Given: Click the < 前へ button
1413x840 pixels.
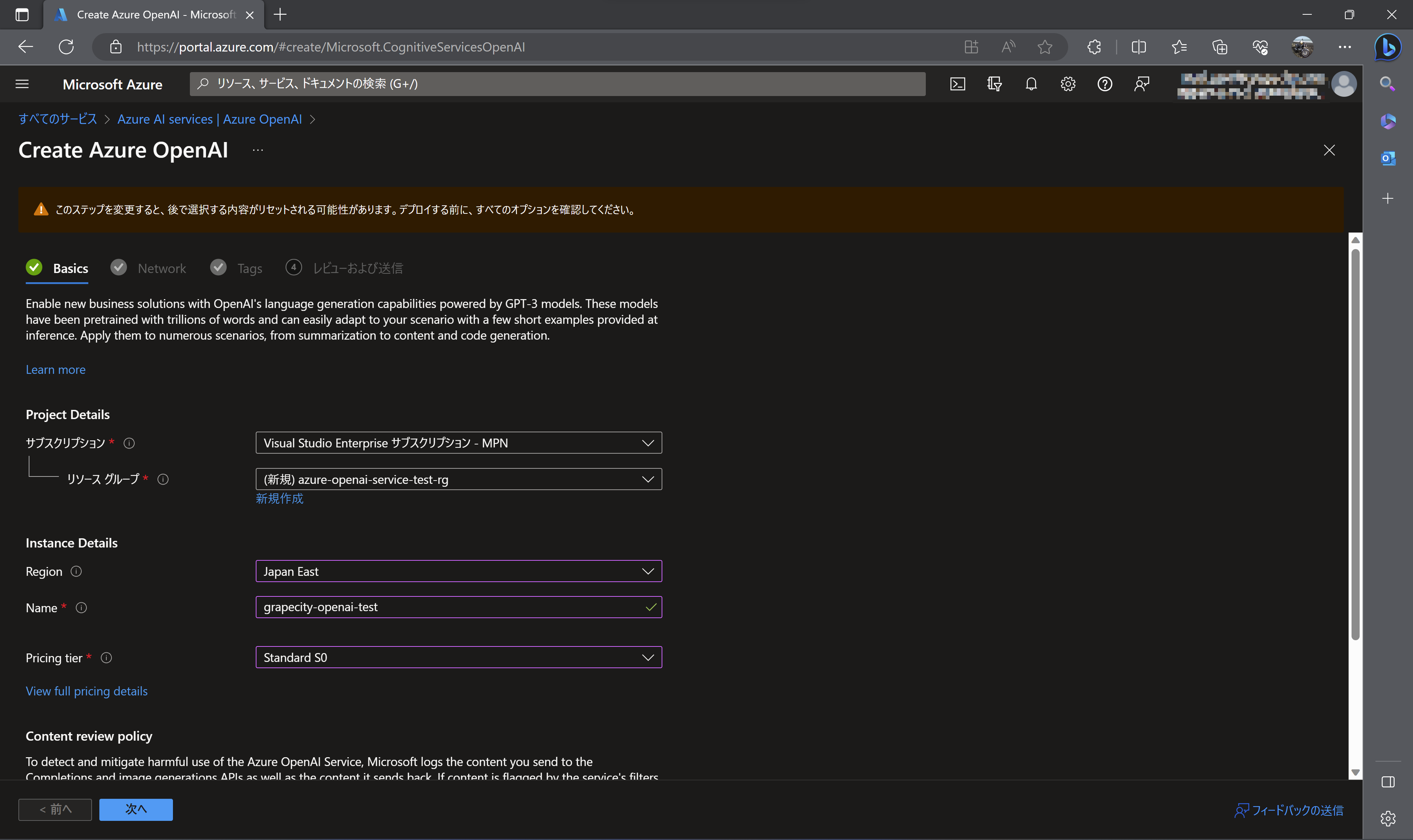Looking at the screenshot, I should [x=55, y=809].
